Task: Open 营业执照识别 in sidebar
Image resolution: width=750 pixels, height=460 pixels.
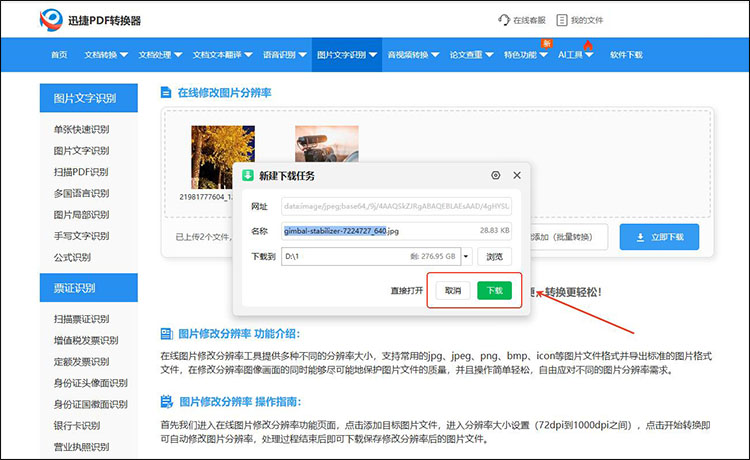Action: [x=81, y=447]
